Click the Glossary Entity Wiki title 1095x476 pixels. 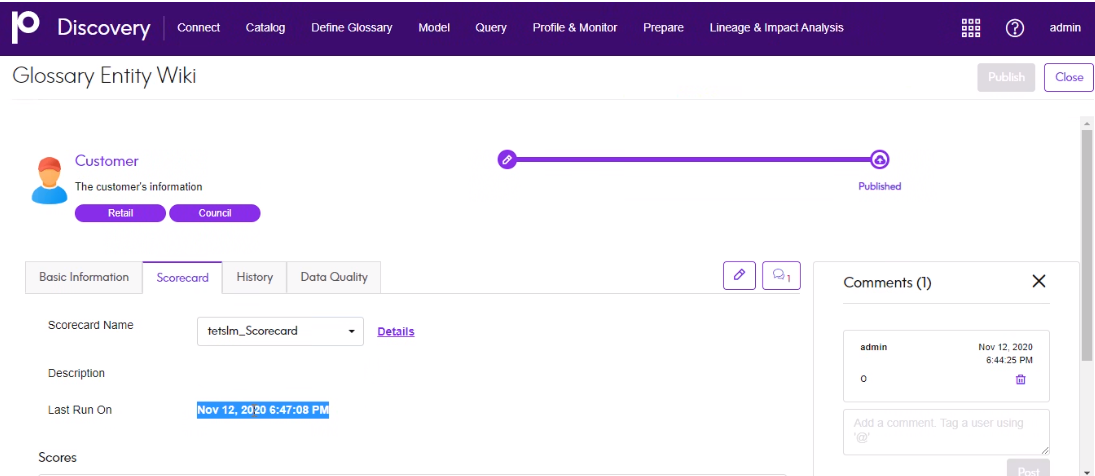[x=104, y=75]
